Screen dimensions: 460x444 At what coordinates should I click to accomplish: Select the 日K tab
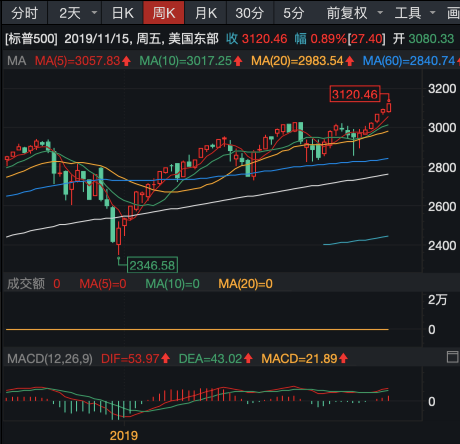click(x=122, y=13)
